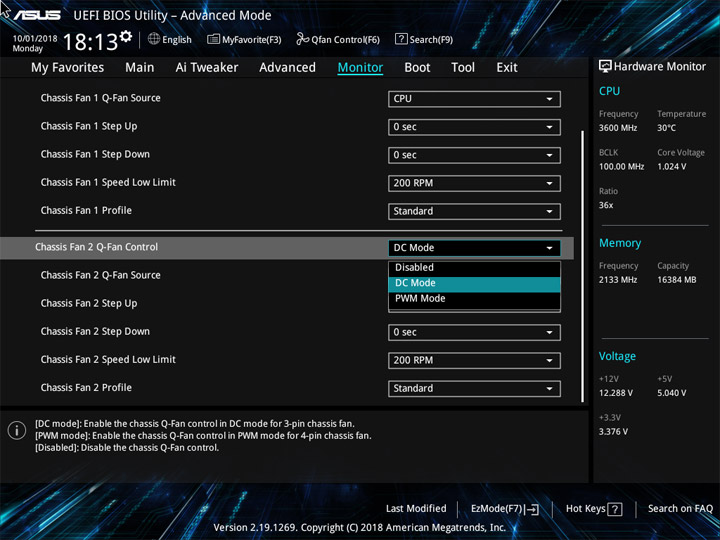The width and height of the screenshot is (720, 540).
Task: Click the Hardware Monitor panel title
Action: (659, 67)
